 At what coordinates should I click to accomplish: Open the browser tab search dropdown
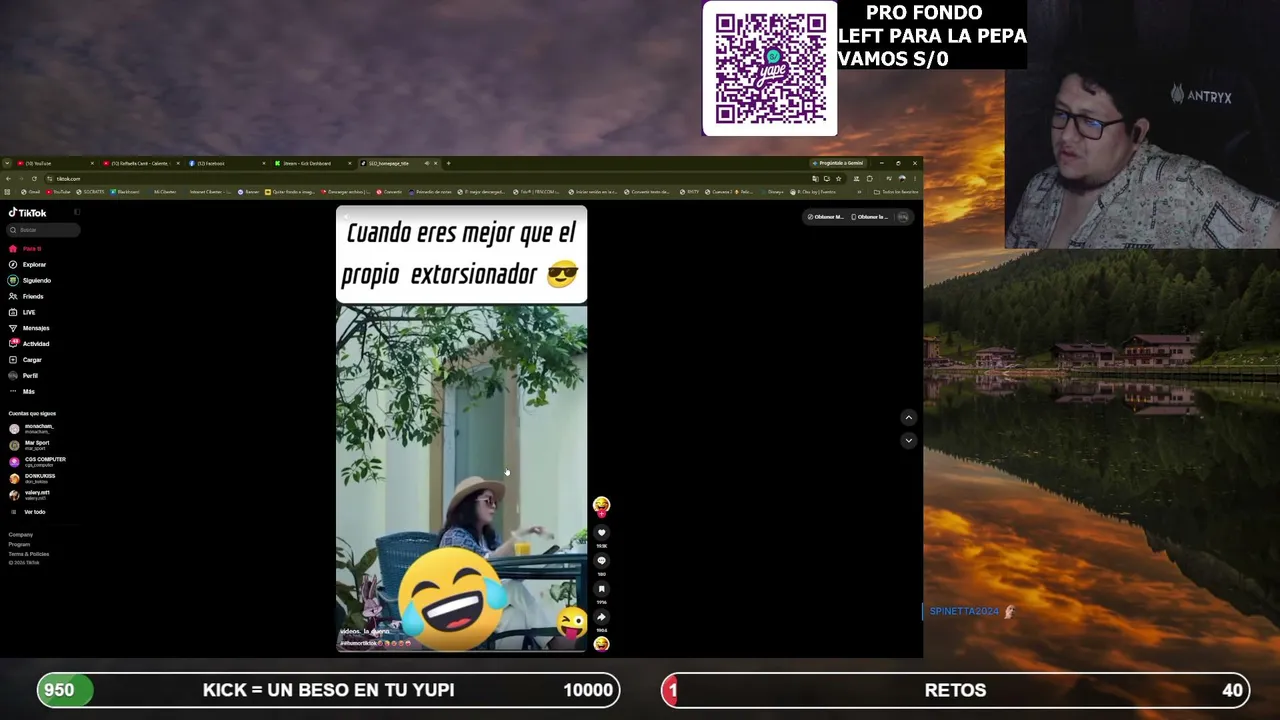[6, 163]
